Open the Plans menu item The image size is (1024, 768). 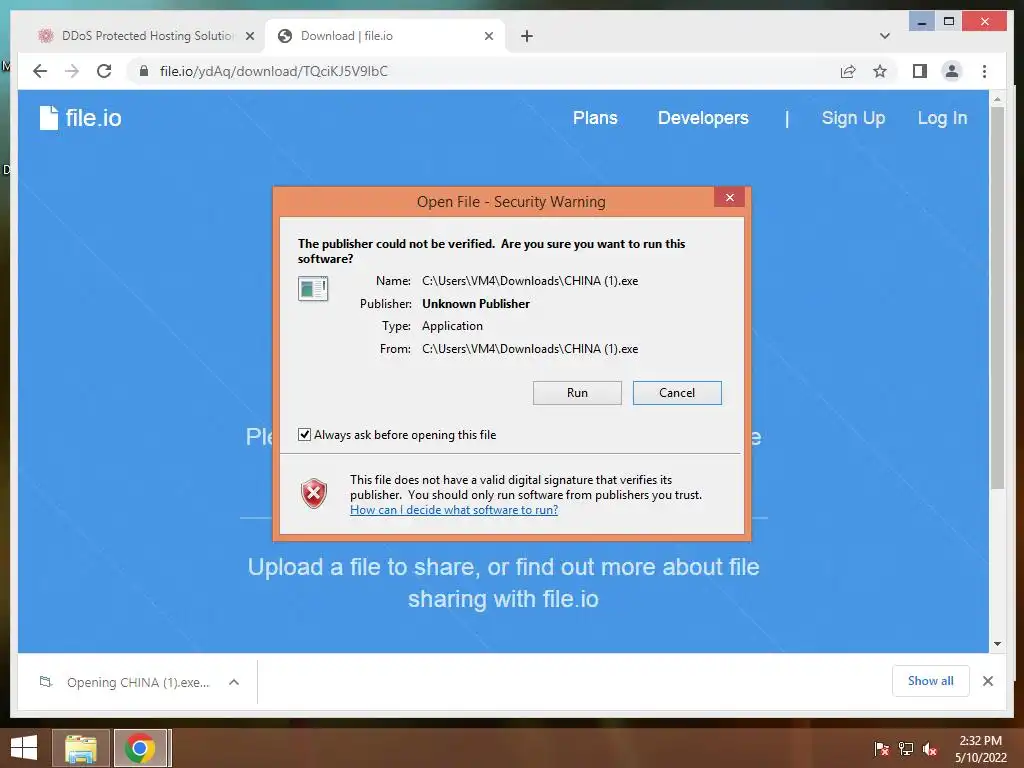pos(595,118)
